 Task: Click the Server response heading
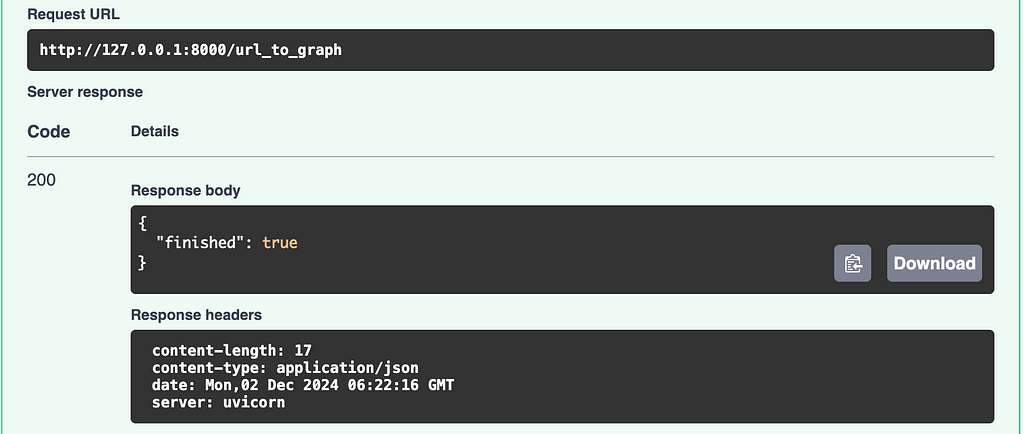click(x=85, y=92)
